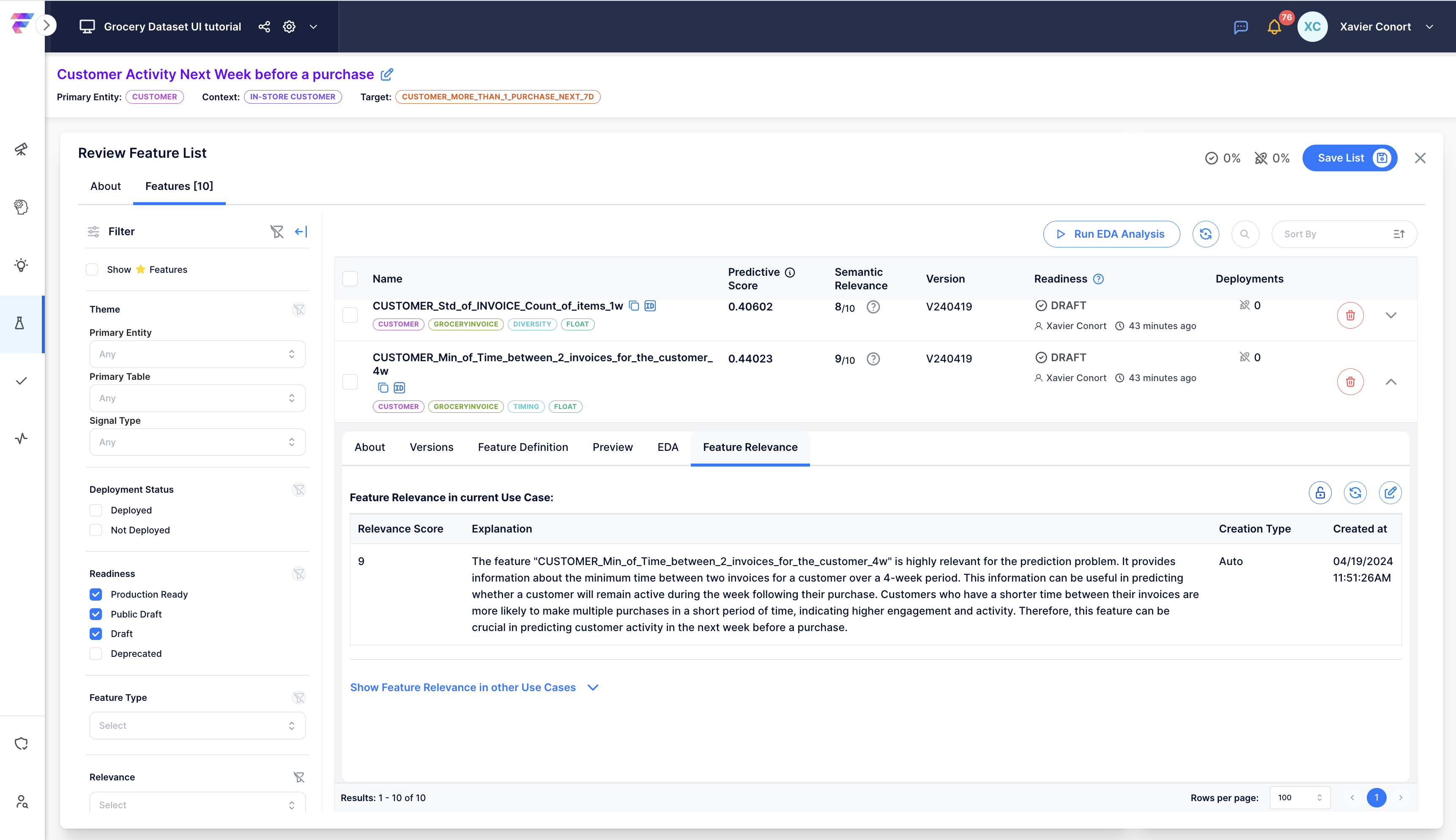Edit the feature relevance entry
Viewport: 1456px width, 840px height.
coord(1390,493)
